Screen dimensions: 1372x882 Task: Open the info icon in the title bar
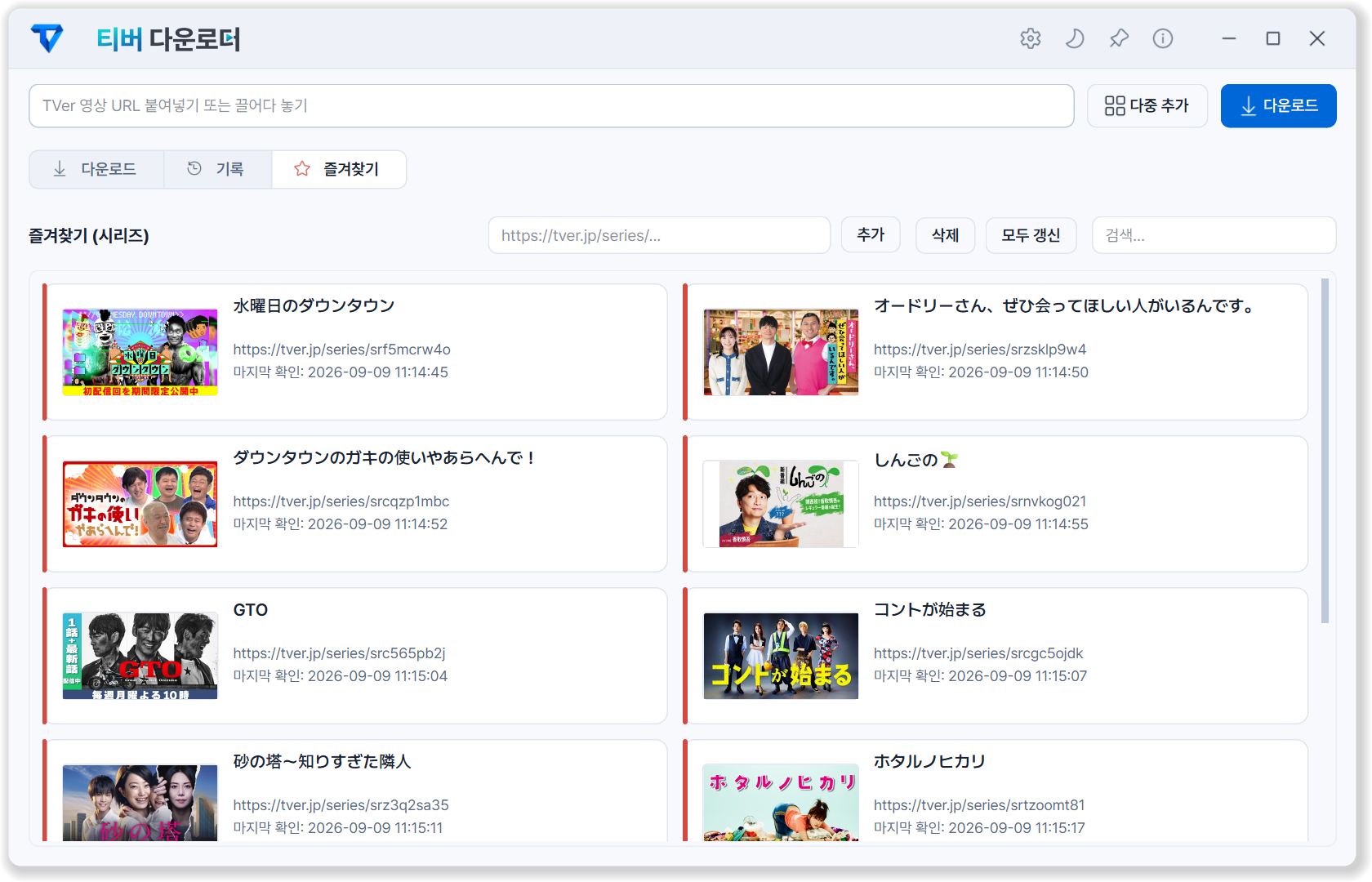click(x=1163, y=38)
